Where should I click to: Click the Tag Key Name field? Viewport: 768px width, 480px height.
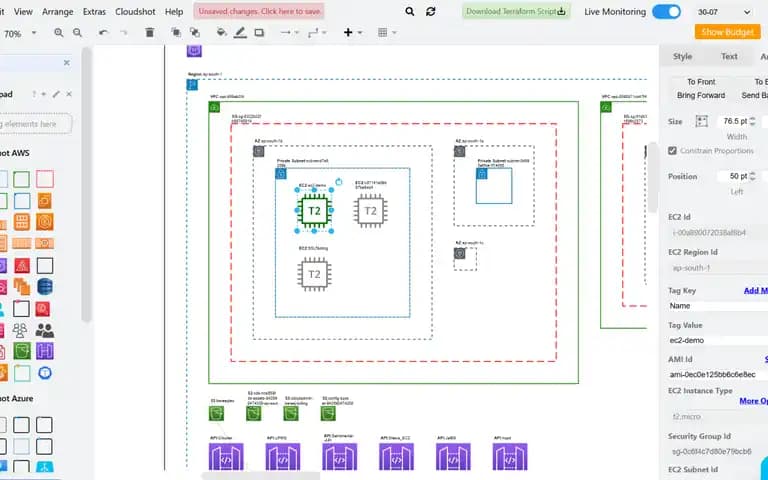tap(718, 306)
